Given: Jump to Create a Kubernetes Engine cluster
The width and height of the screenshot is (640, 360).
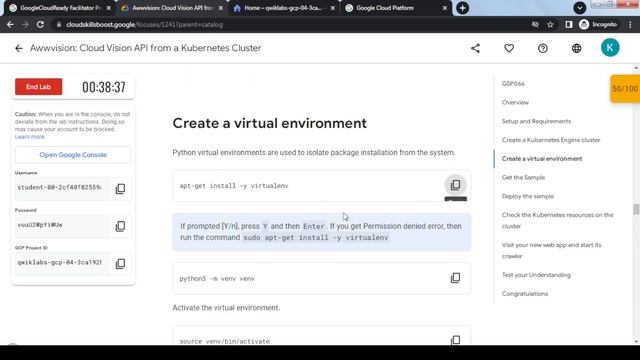Looking at the screenshot, I should click(551, 140).
